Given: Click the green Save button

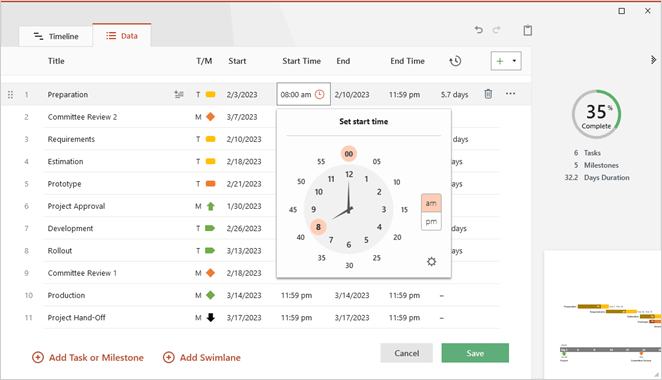Looking at the screenshot, I should pyautogui.click(x=475, y=353).
